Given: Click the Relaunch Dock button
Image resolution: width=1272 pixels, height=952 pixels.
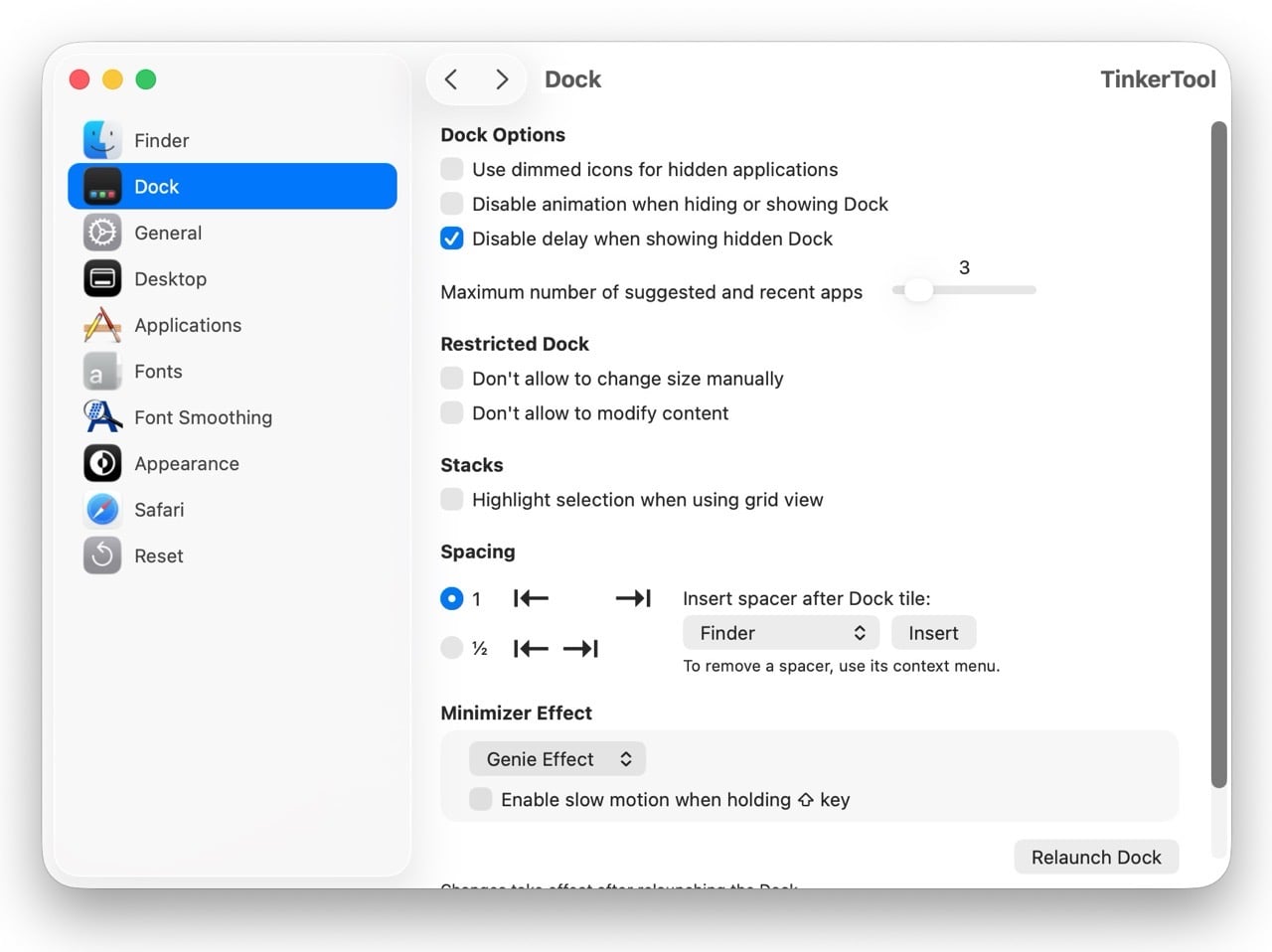Looking at the screenshot, I should click(x=1096, y=857).
